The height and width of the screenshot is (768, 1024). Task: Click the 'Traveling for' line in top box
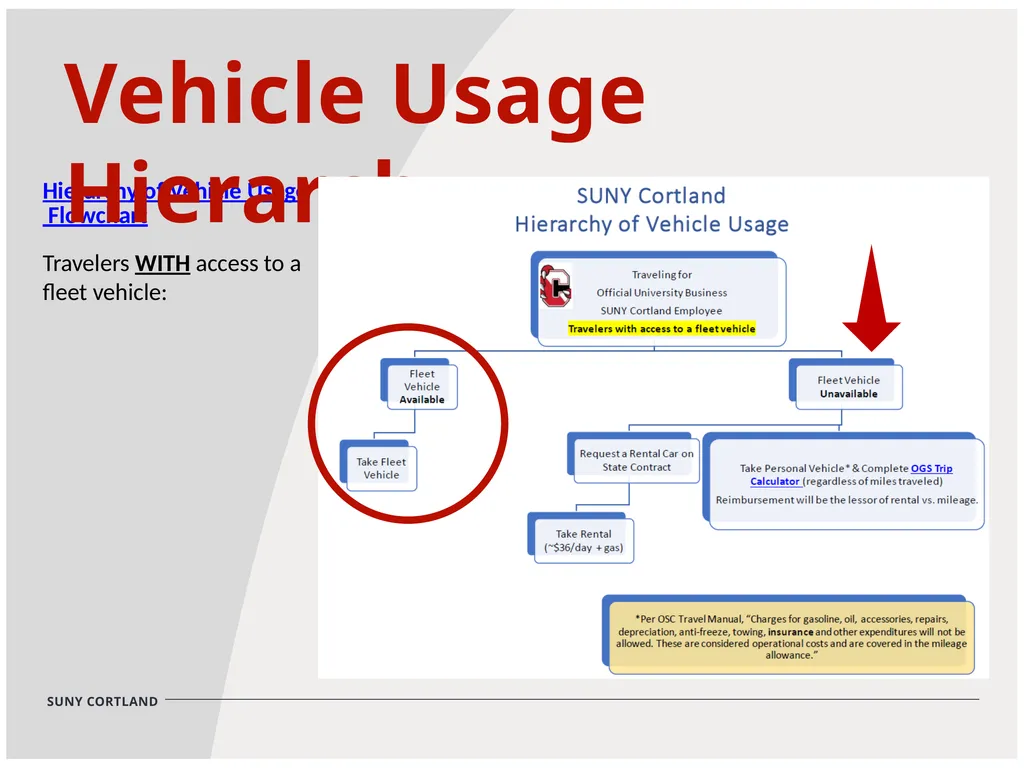(x=662, y=274)
